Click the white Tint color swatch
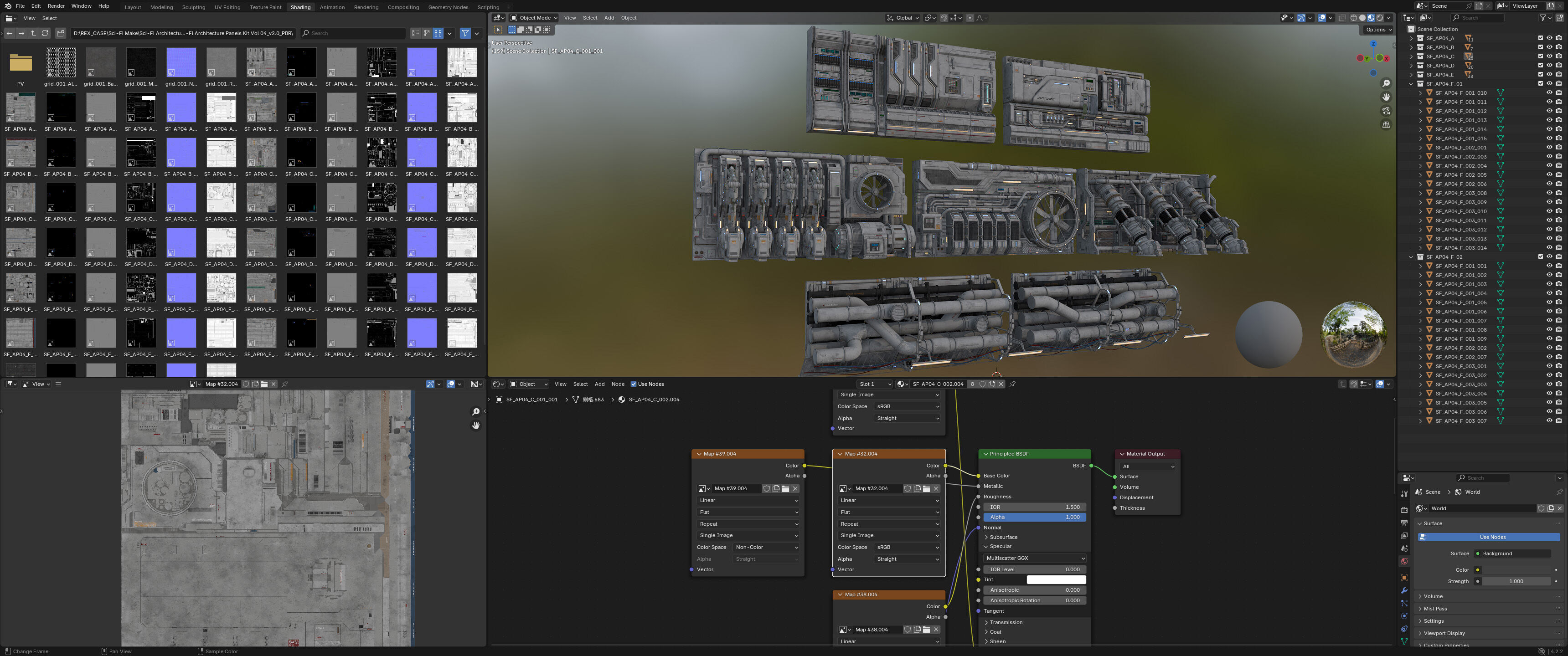Screen dimensions: 1568x656 [1056, 580]
